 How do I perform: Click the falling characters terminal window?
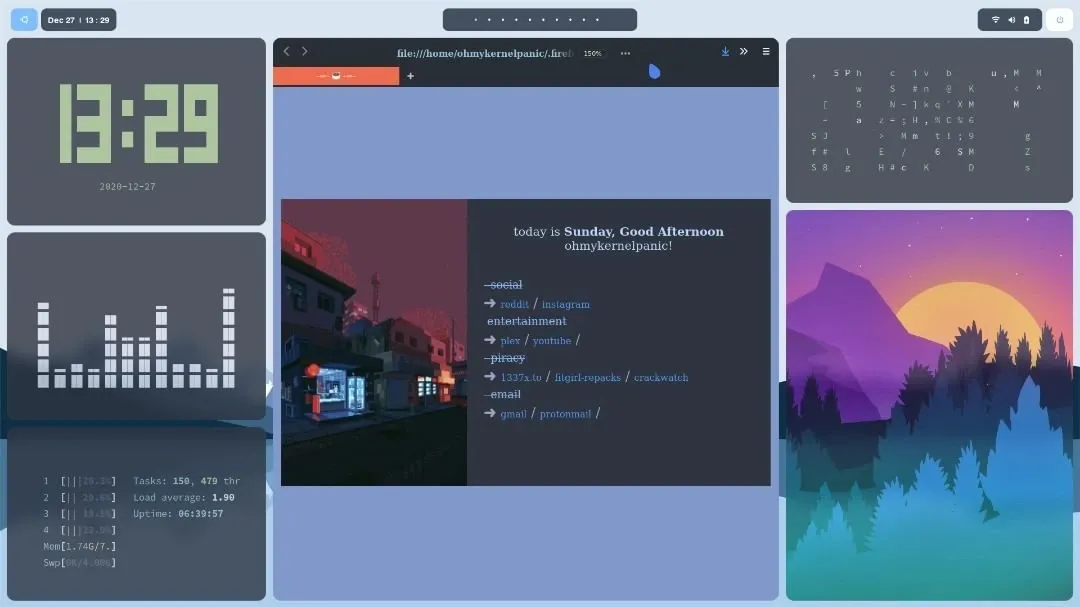[929, 121]
